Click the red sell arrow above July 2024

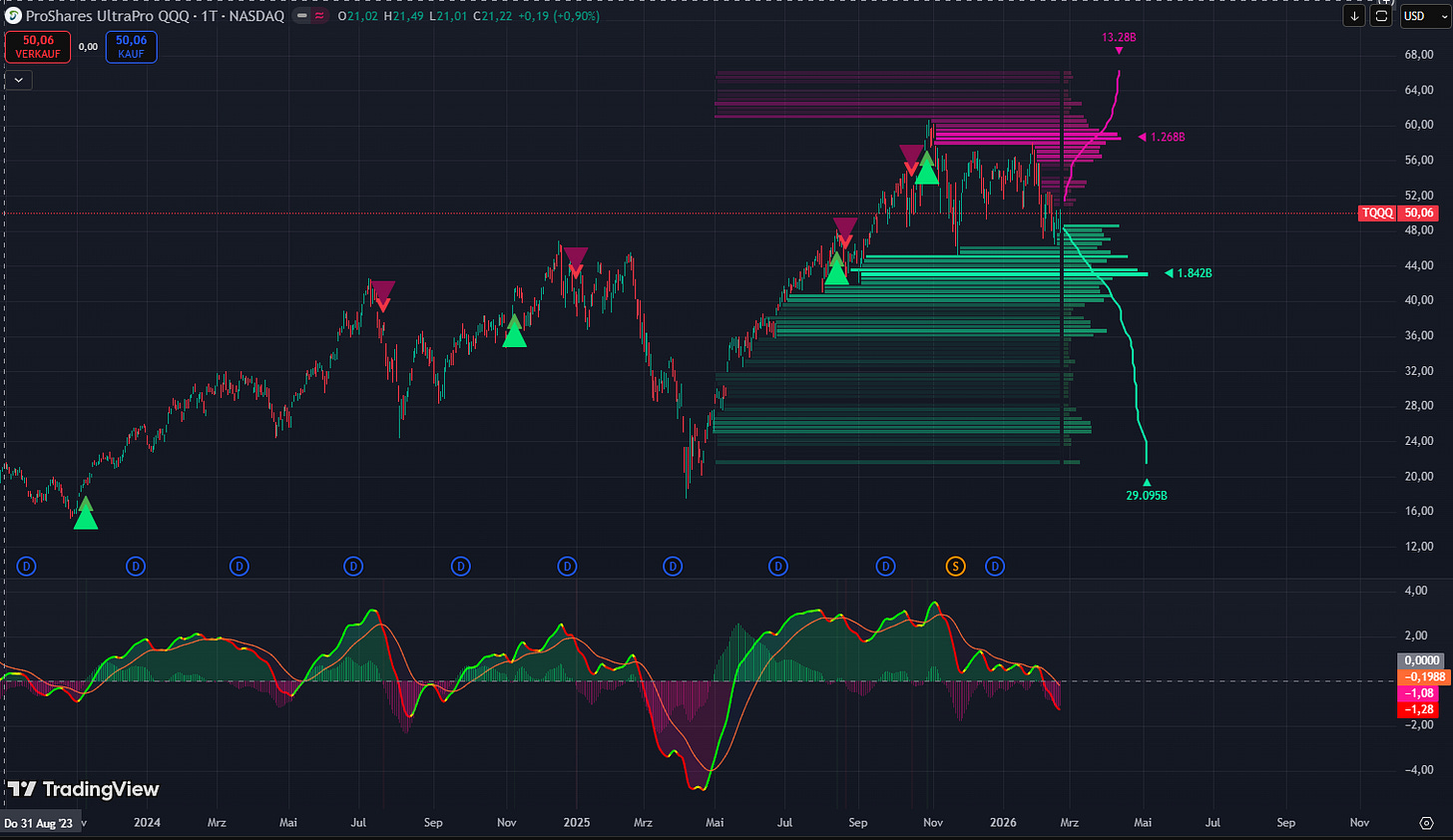point(383,296)
